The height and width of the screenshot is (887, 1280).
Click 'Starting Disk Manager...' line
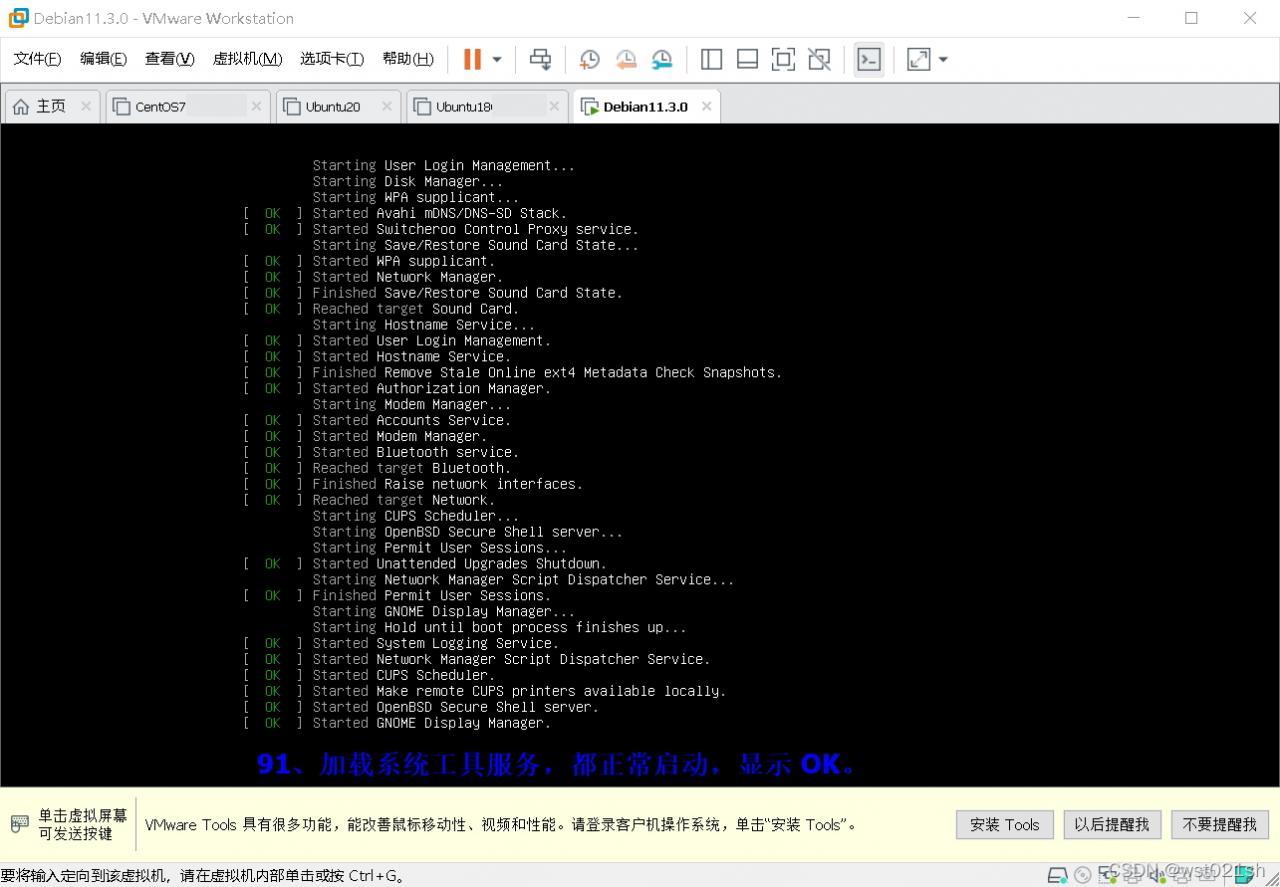pyautogui.click(x=408, y=181)
